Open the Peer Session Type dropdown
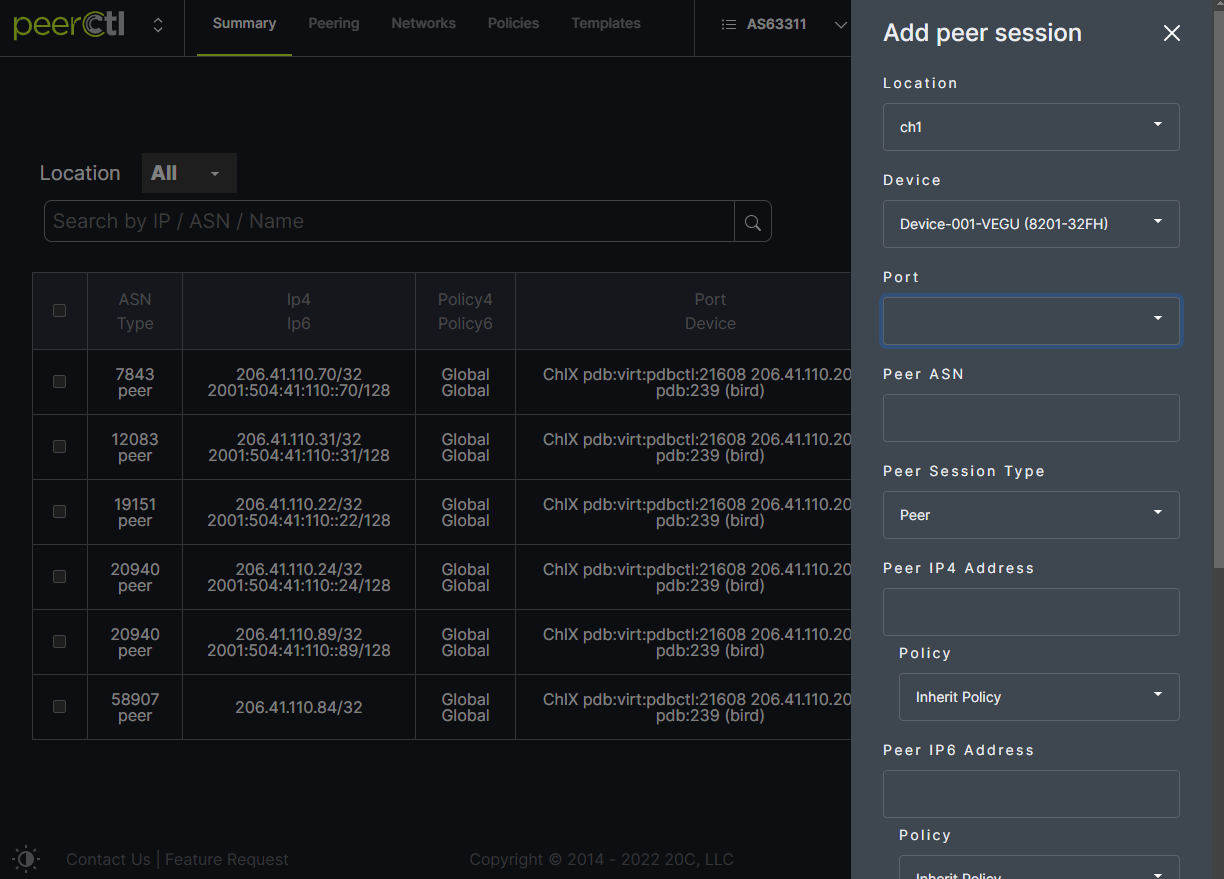This screenshot has height=879, width=1224. pos(1031,515)
